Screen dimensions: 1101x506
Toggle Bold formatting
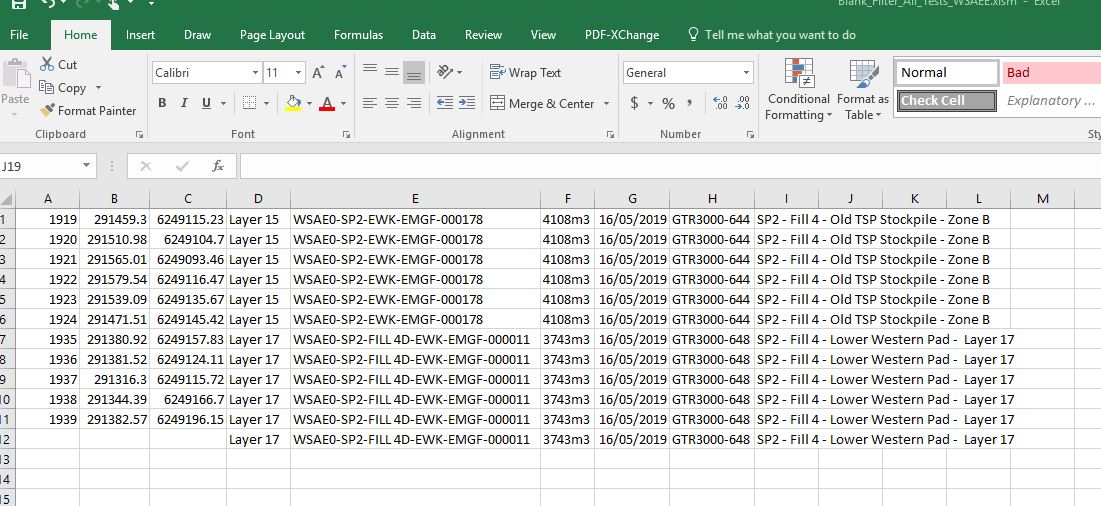click(162, 103)
